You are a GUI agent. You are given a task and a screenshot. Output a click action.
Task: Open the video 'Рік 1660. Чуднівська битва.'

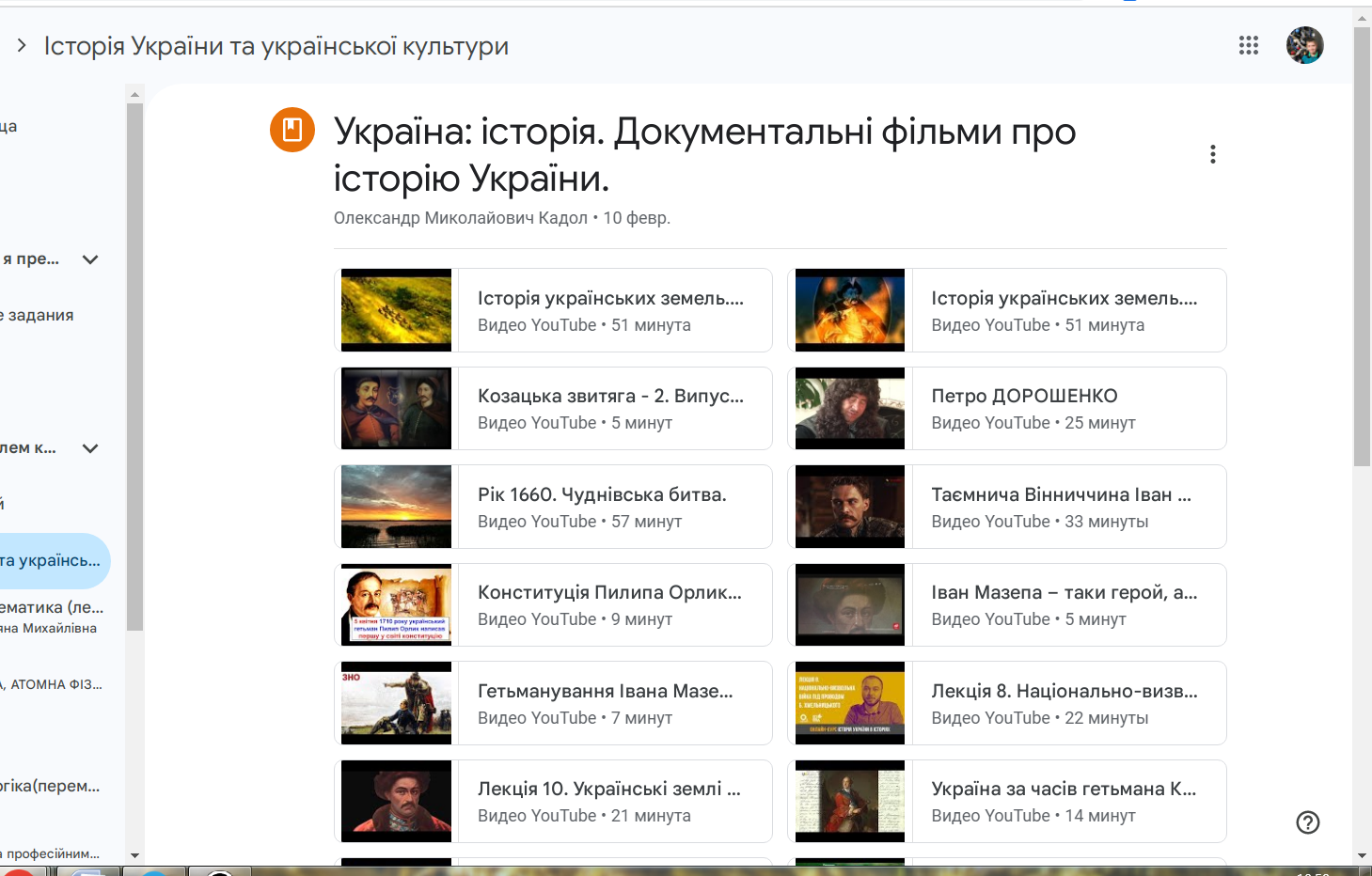553,507
